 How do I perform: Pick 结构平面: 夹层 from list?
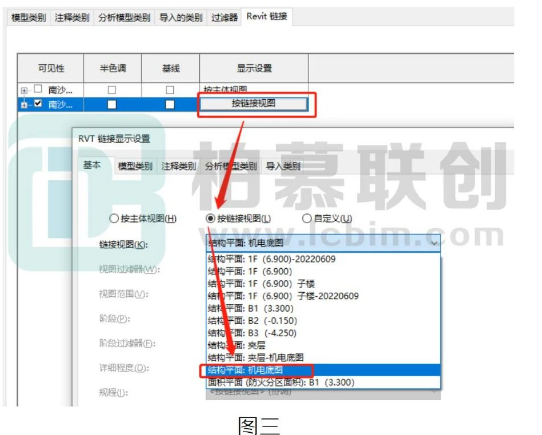[x=323, y=345]
